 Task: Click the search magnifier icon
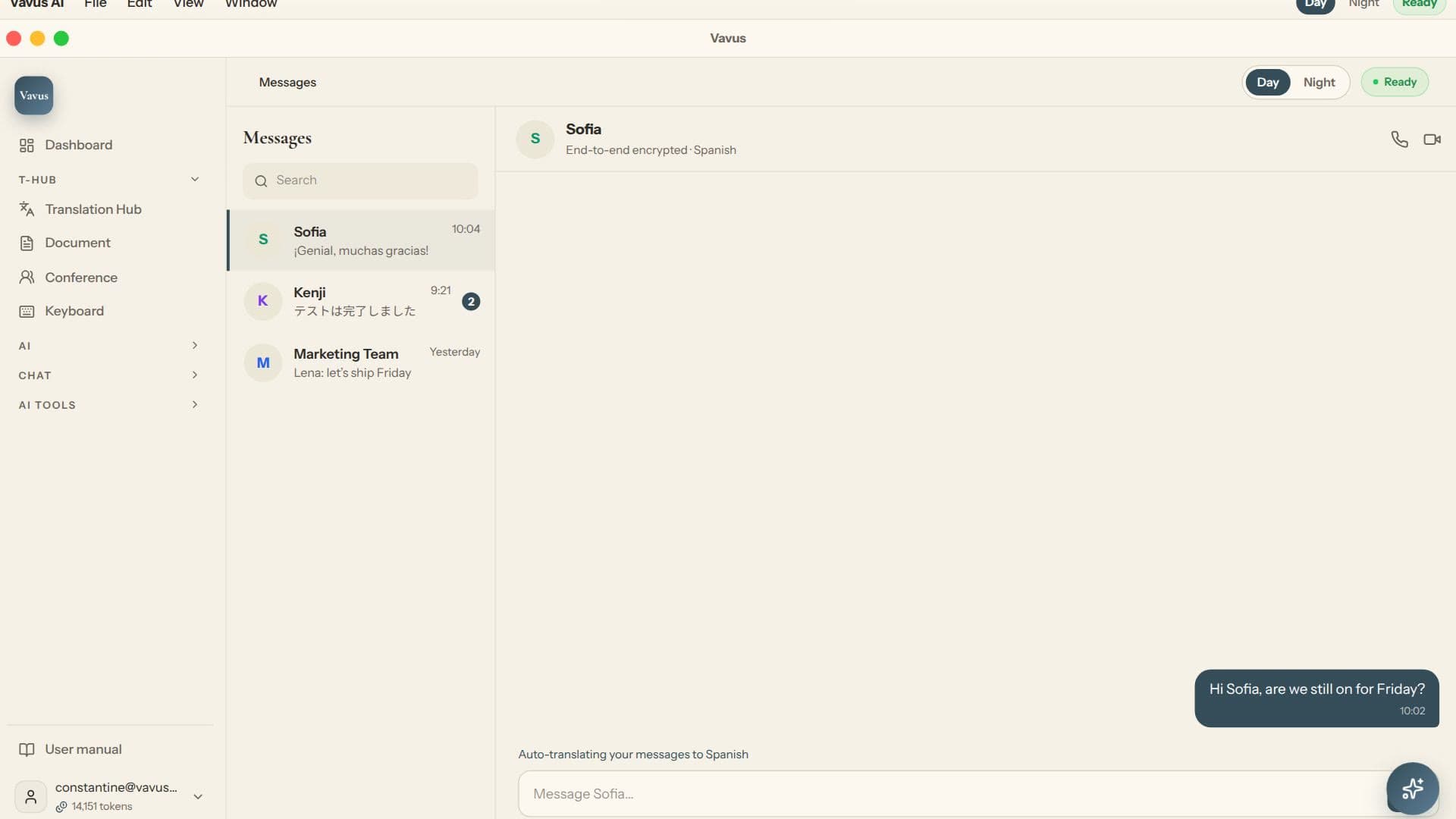[261, 181]
